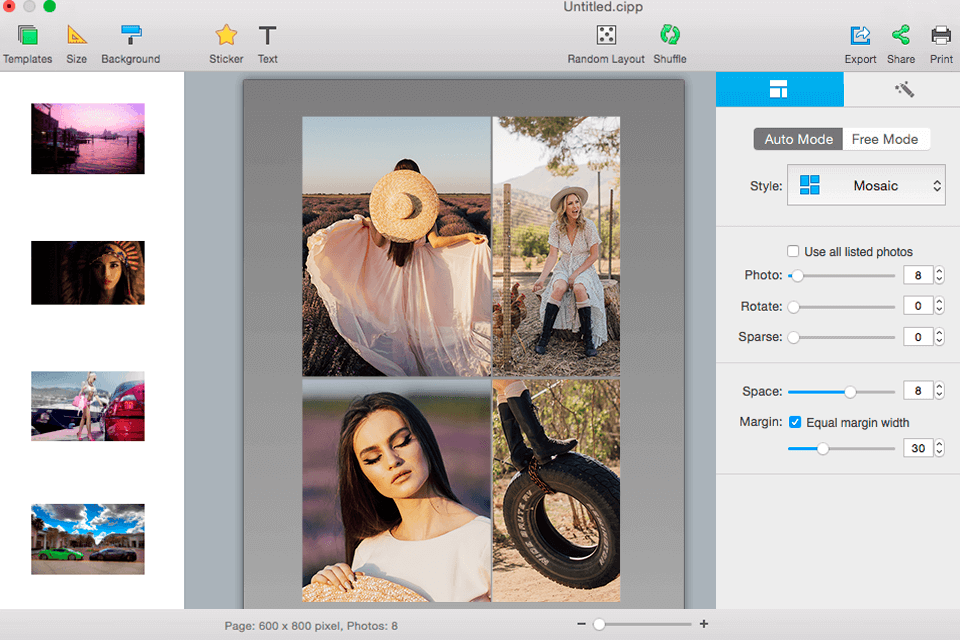Insert Text using the Text tool
Image resolution: width=960 pixels, height=640 pixels.
click(267, 40)
